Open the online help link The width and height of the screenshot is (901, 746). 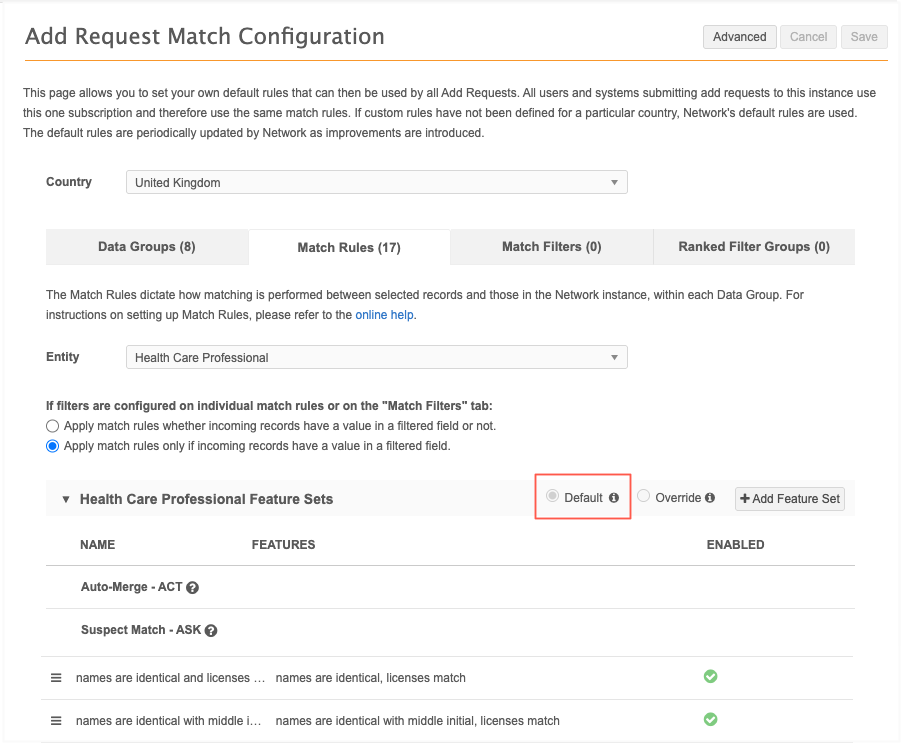coord(384,315)
